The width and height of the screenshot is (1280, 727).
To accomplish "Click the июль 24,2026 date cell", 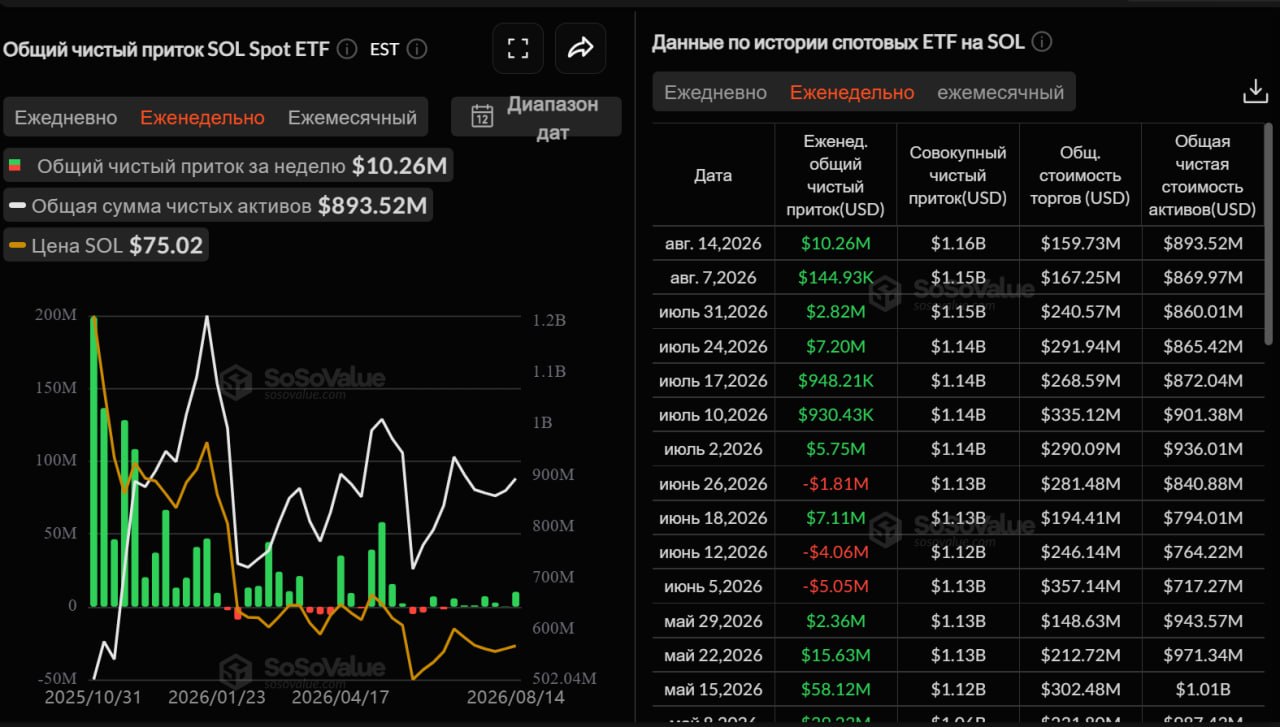I will 713,346.
